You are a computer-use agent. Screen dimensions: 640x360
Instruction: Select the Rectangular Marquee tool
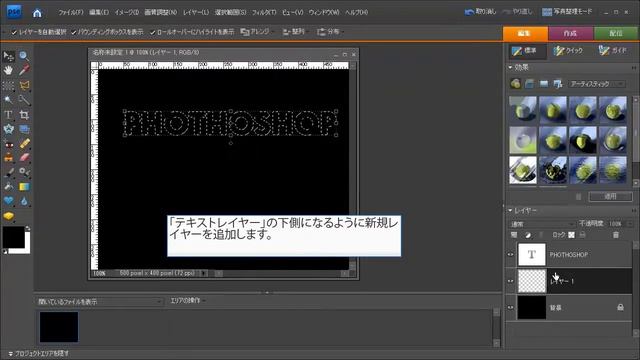point(9,85)
